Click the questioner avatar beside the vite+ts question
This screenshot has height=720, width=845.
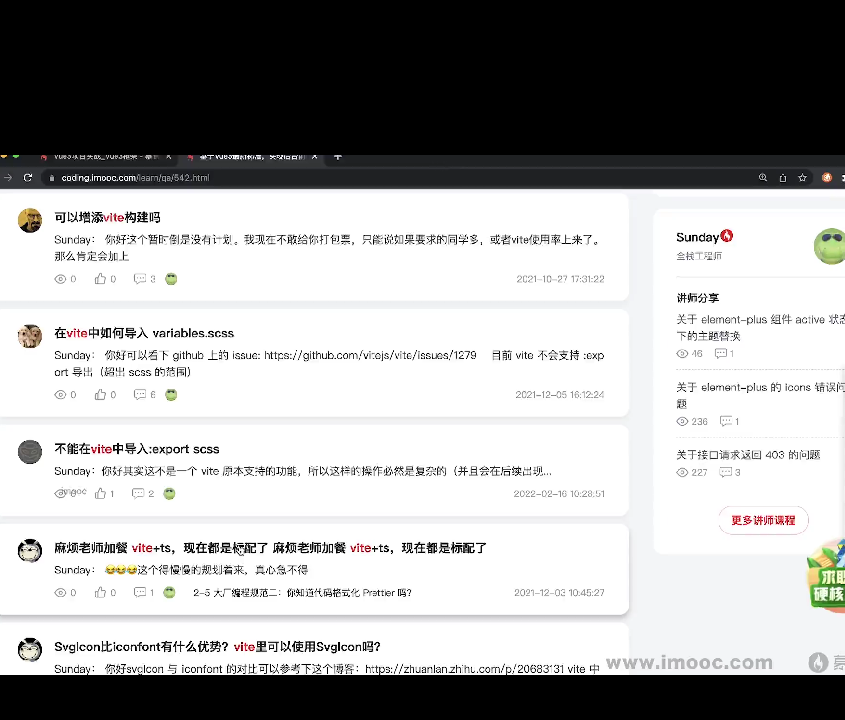[x=29, y=551]
